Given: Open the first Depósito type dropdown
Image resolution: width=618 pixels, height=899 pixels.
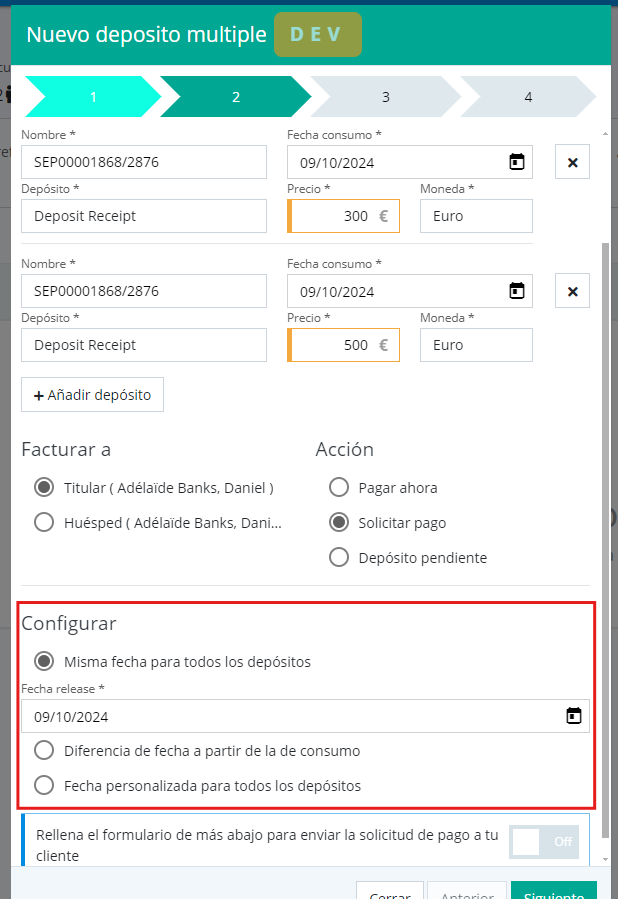Looking at the screenshot, I should click(144, 216).
